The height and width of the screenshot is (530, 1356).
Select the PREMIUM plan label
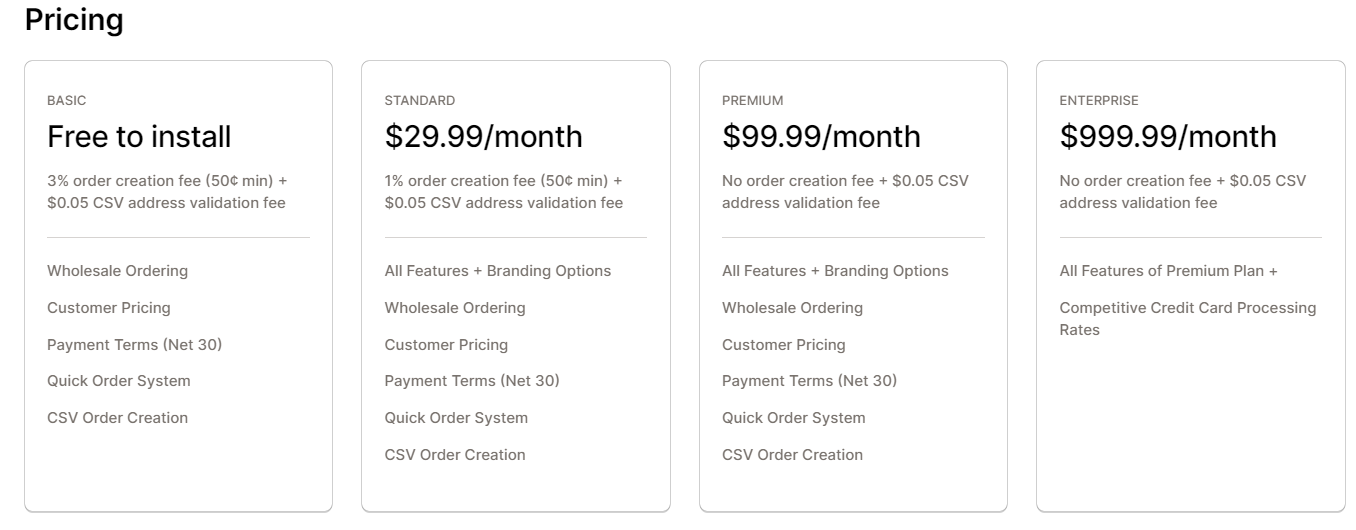pos(753,101)
